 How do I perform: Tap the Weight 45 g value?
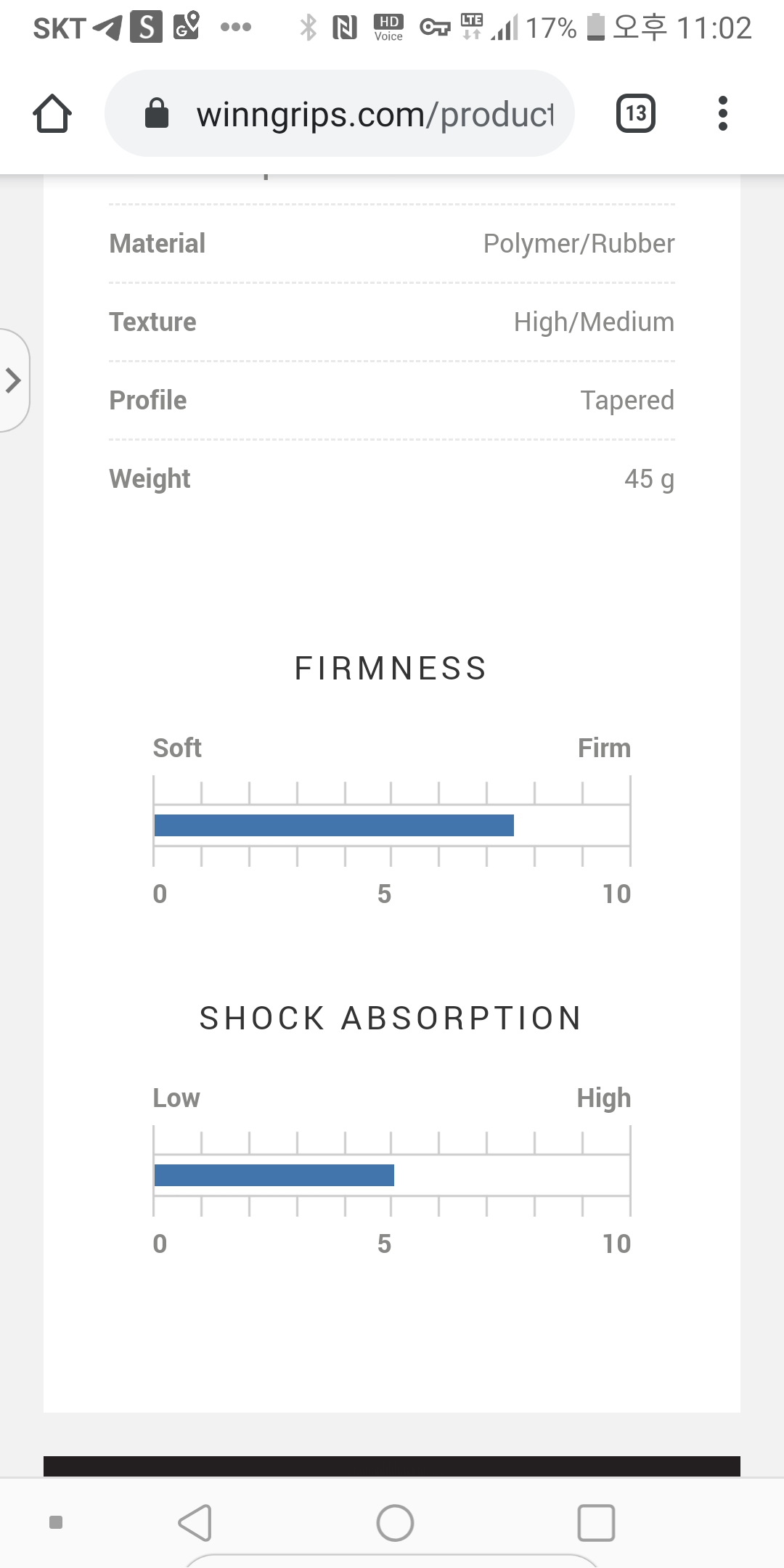(x=649, y=479)
